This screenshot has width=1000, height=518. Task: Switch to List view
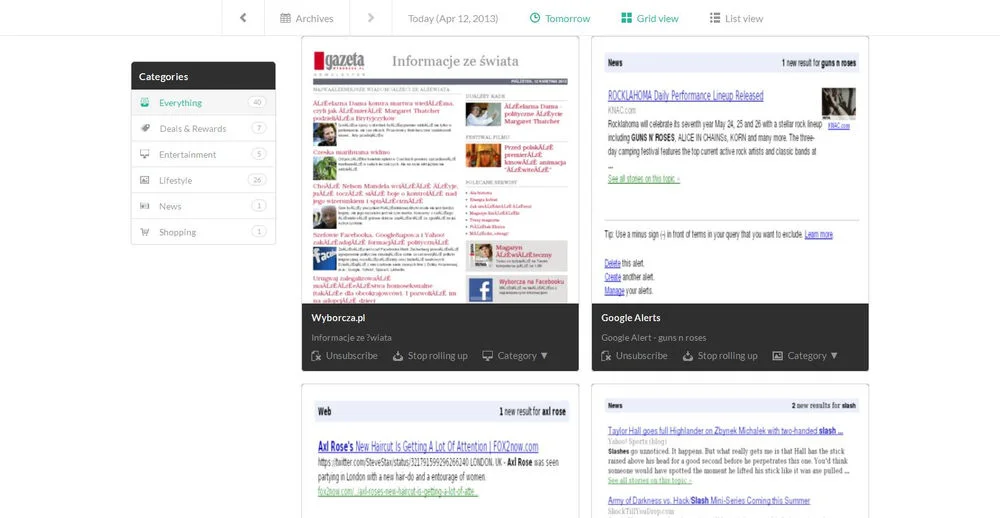[x=737, y=18]
